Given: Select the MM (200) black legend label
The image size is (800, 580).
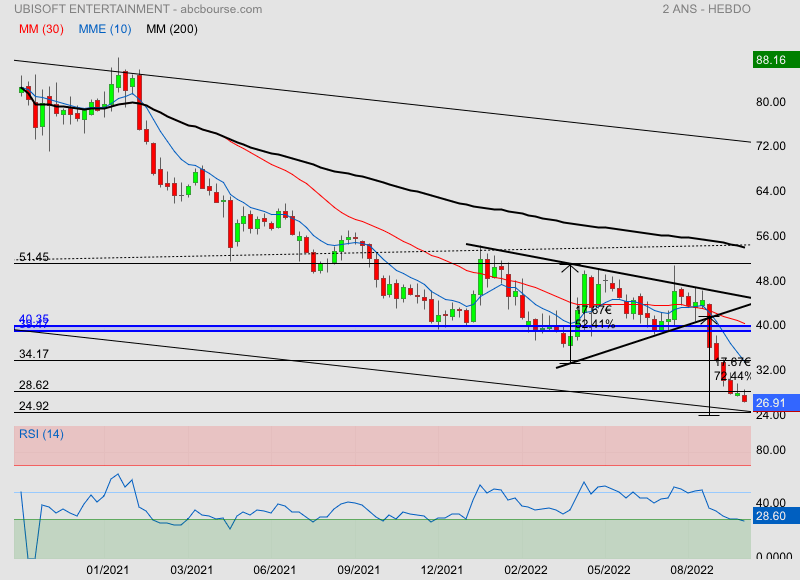Looking at the screenshot, I should pyautogui.click(x=172, y=29).
